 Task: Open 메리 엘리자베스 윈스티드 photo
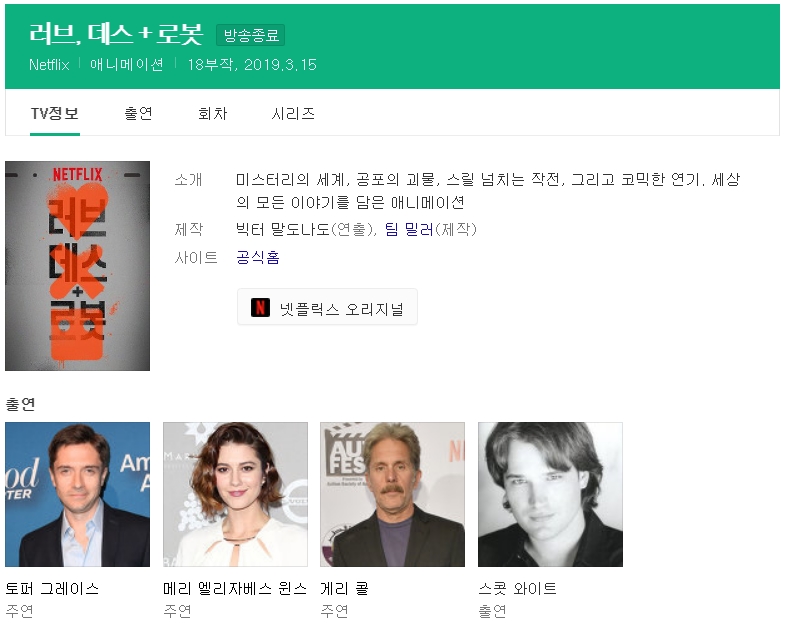pyautogui.click(x=235, y=494)
